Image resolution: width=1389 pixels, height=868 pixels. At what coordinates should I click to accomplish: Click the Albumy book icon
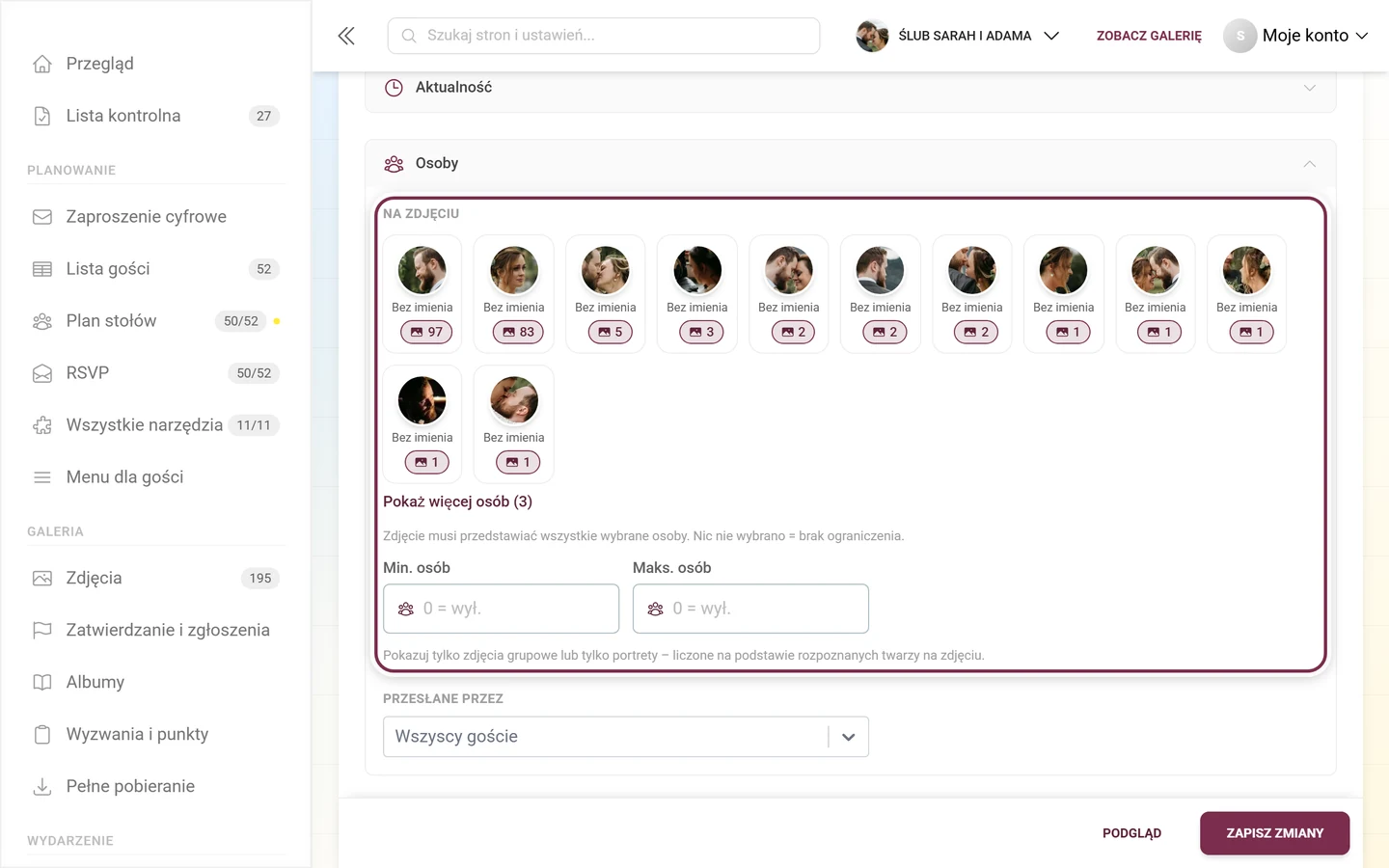(x=42, y=683)
